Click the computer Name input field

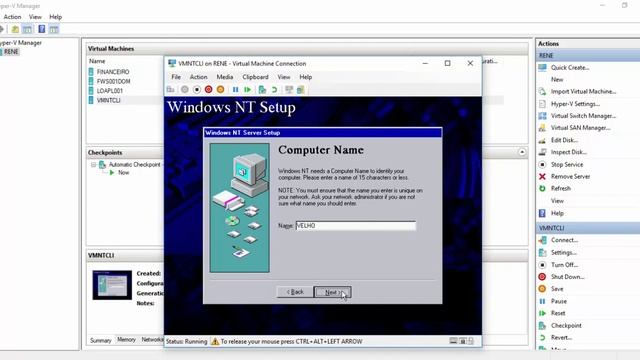pyautogui.click(x=356, y=226)
